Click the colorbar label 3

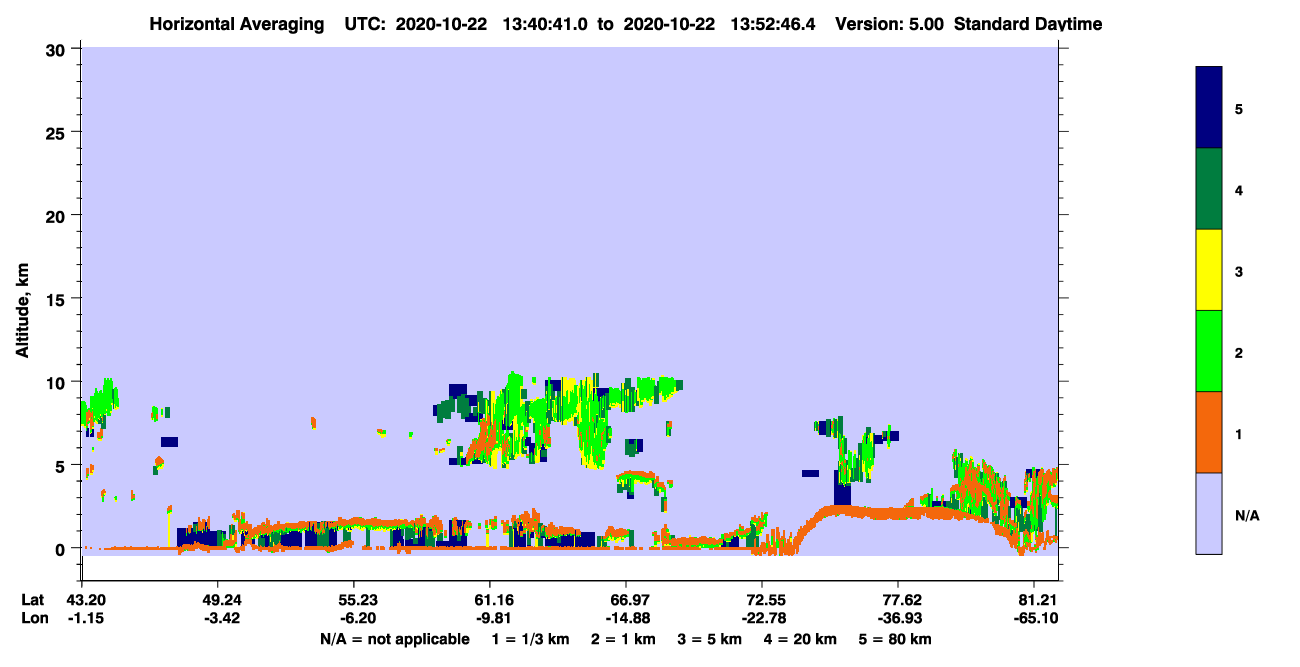(1239, 272)
